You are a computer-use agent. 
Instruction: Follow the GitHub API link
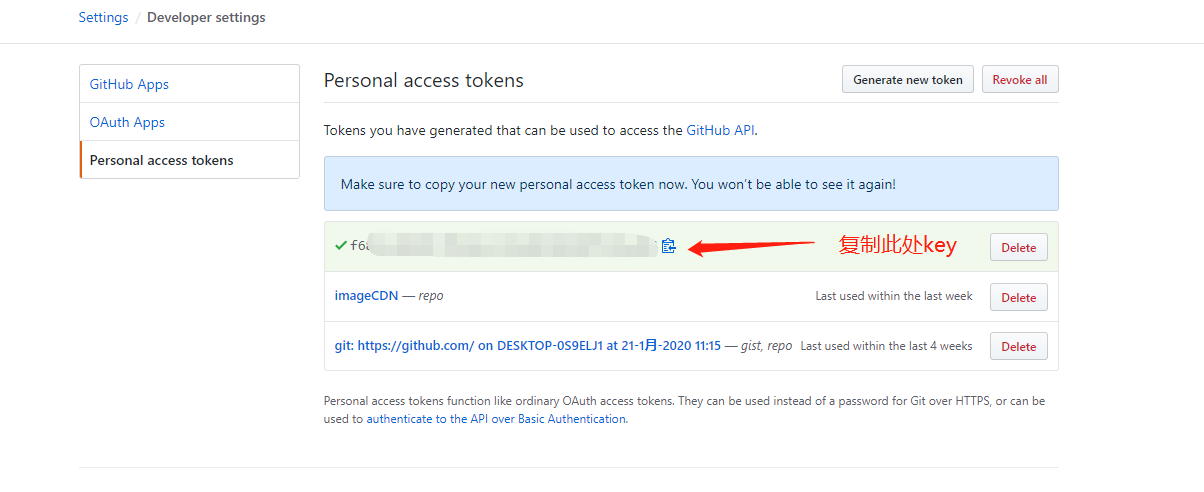coord(720,130)
